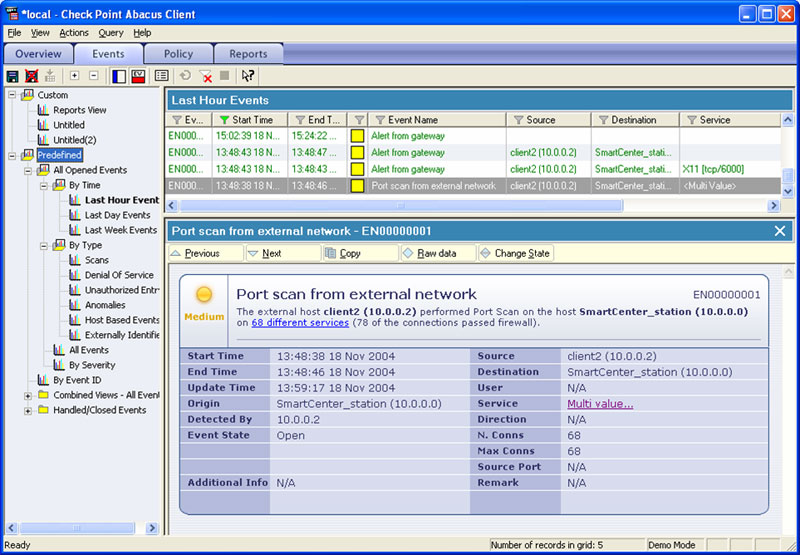Click the export to table toolbar icon
Screen dimensions: 800x555
click(50, 76)
